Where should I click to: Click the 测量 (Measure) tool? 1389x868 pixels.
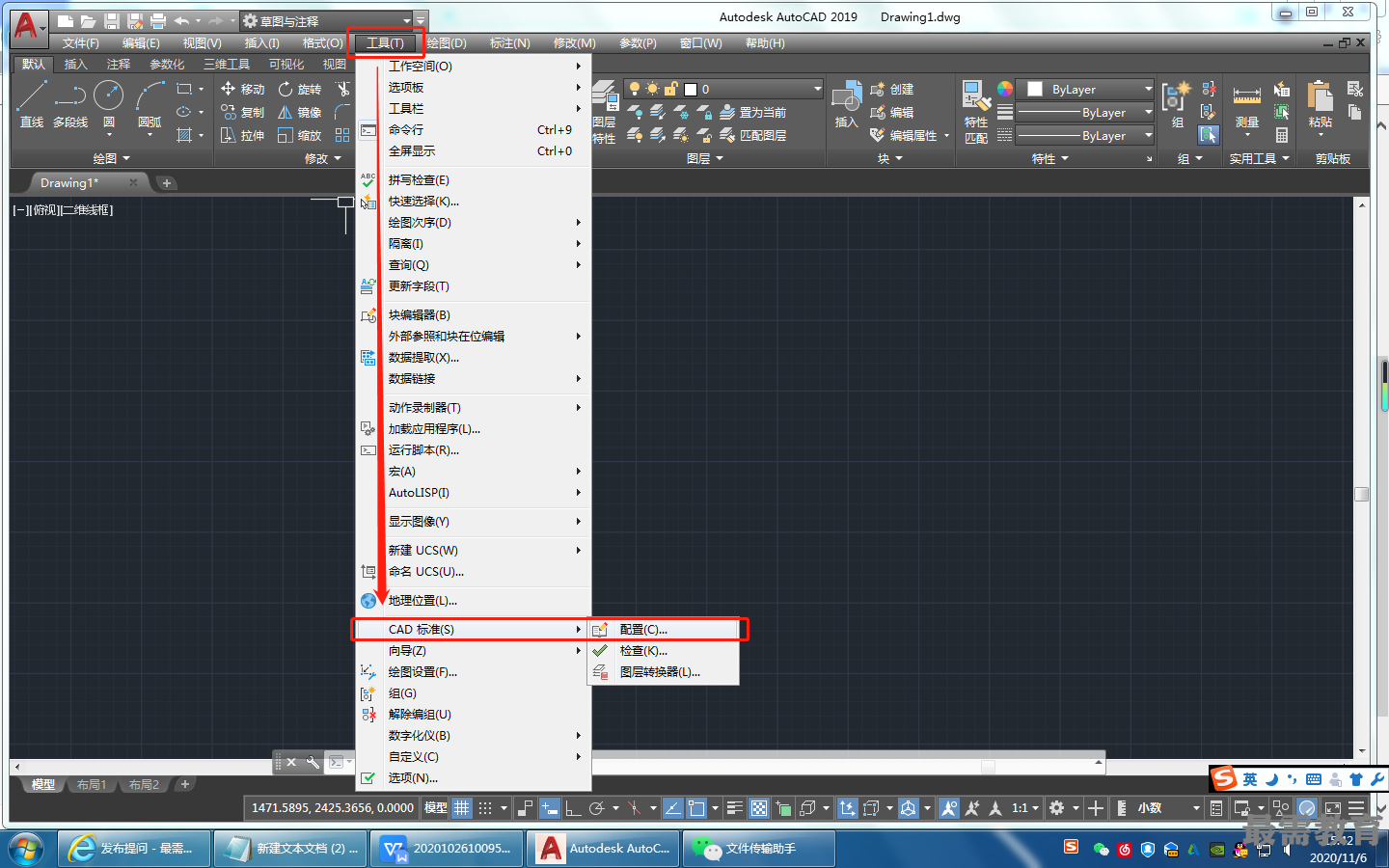tap(1247, 106)
